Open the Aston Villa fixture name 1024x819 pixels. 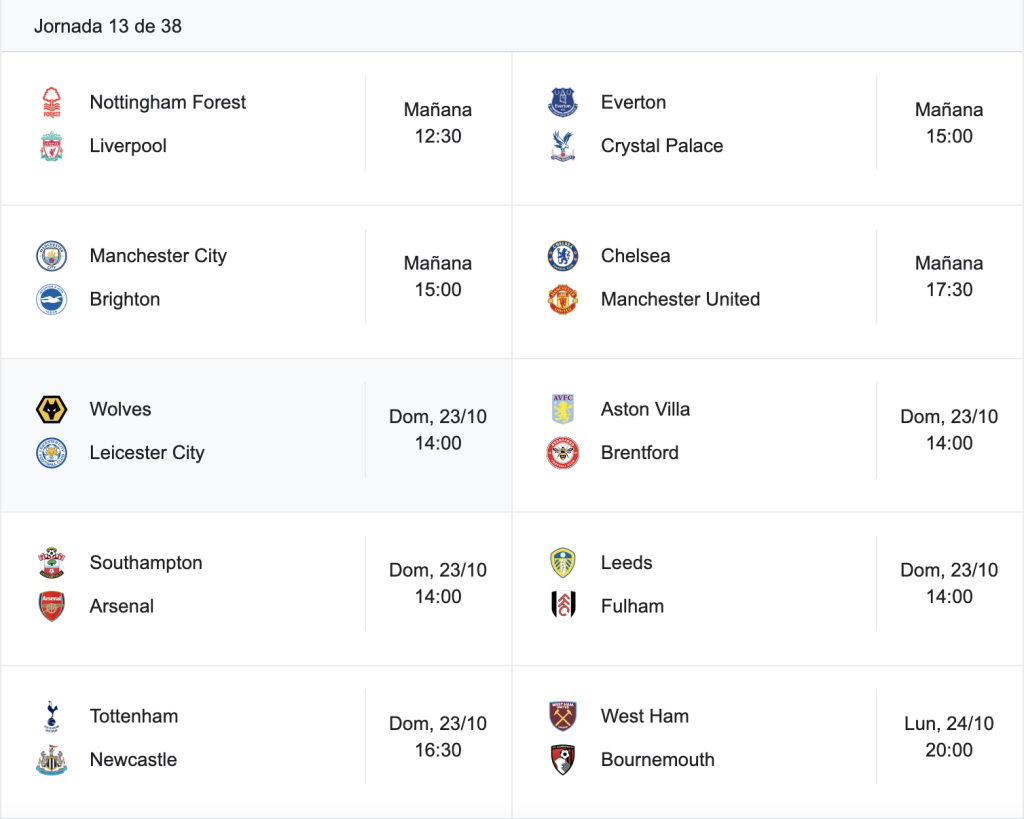click(x=645, y=410)
